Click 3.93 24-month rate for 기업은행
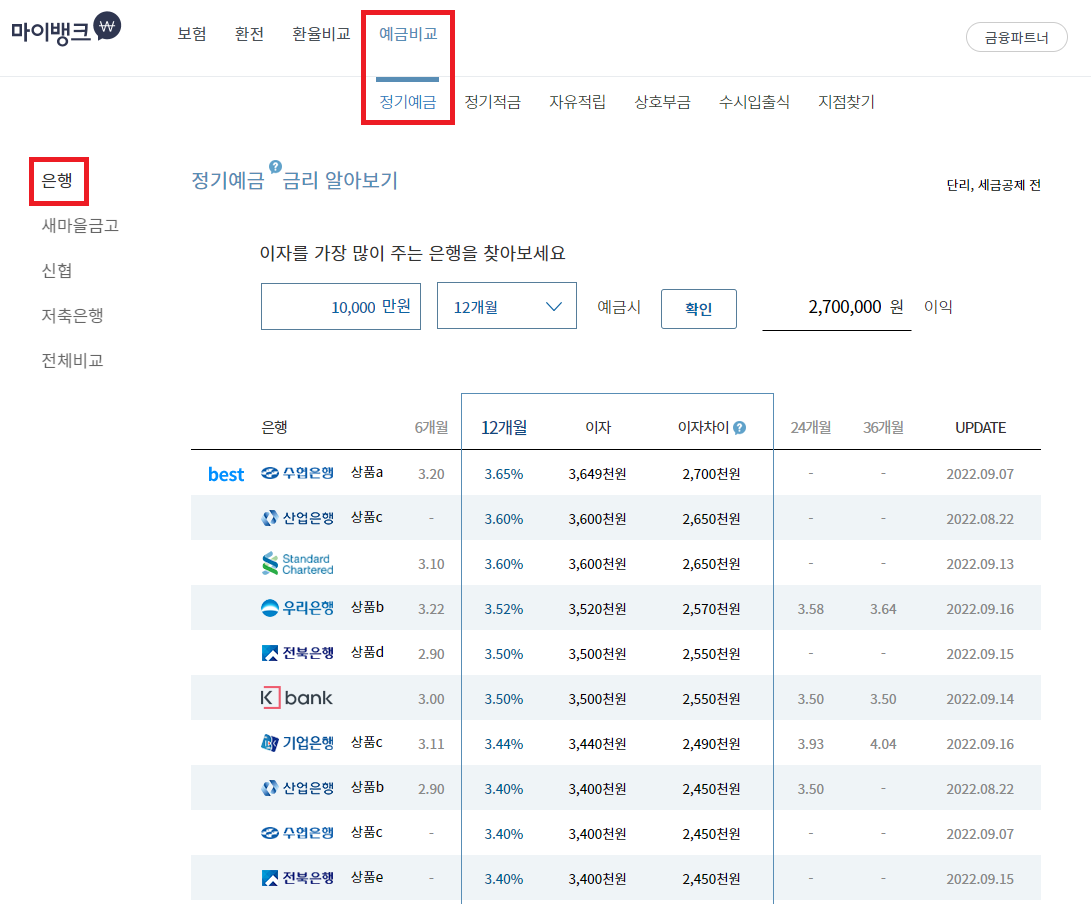 click(811, 744)
